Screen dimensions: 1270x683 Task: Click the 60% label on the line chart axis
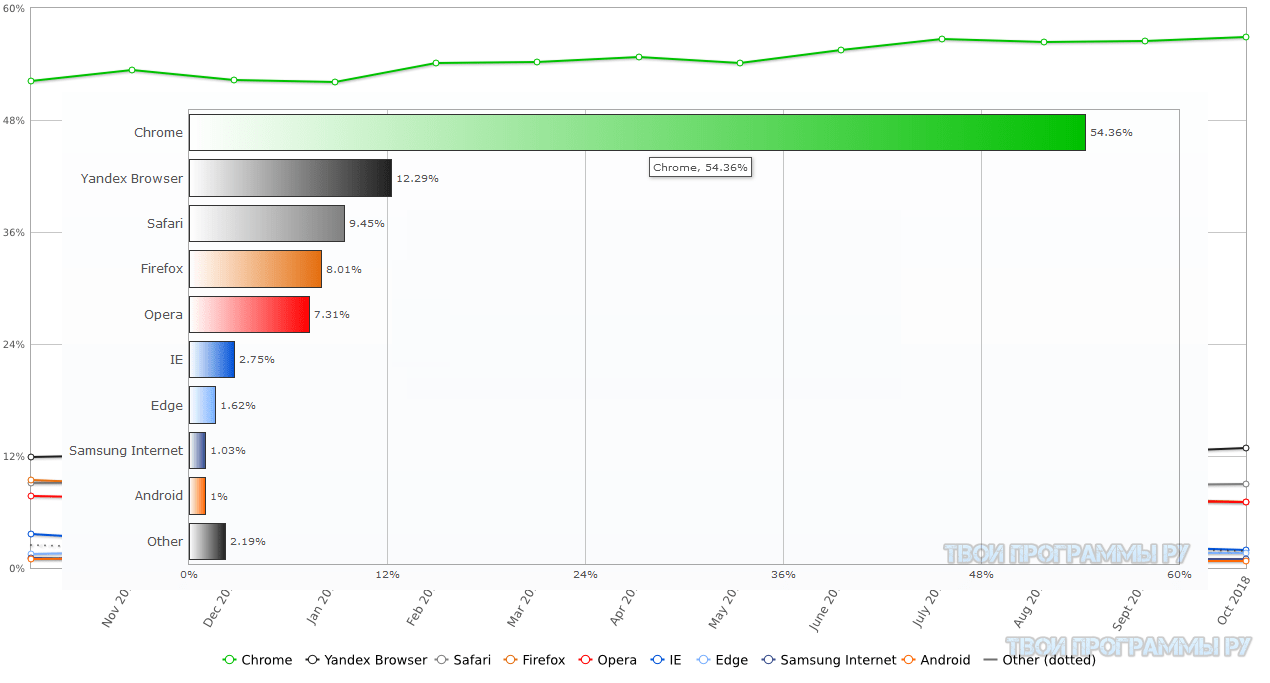click(x=14, y=9)
